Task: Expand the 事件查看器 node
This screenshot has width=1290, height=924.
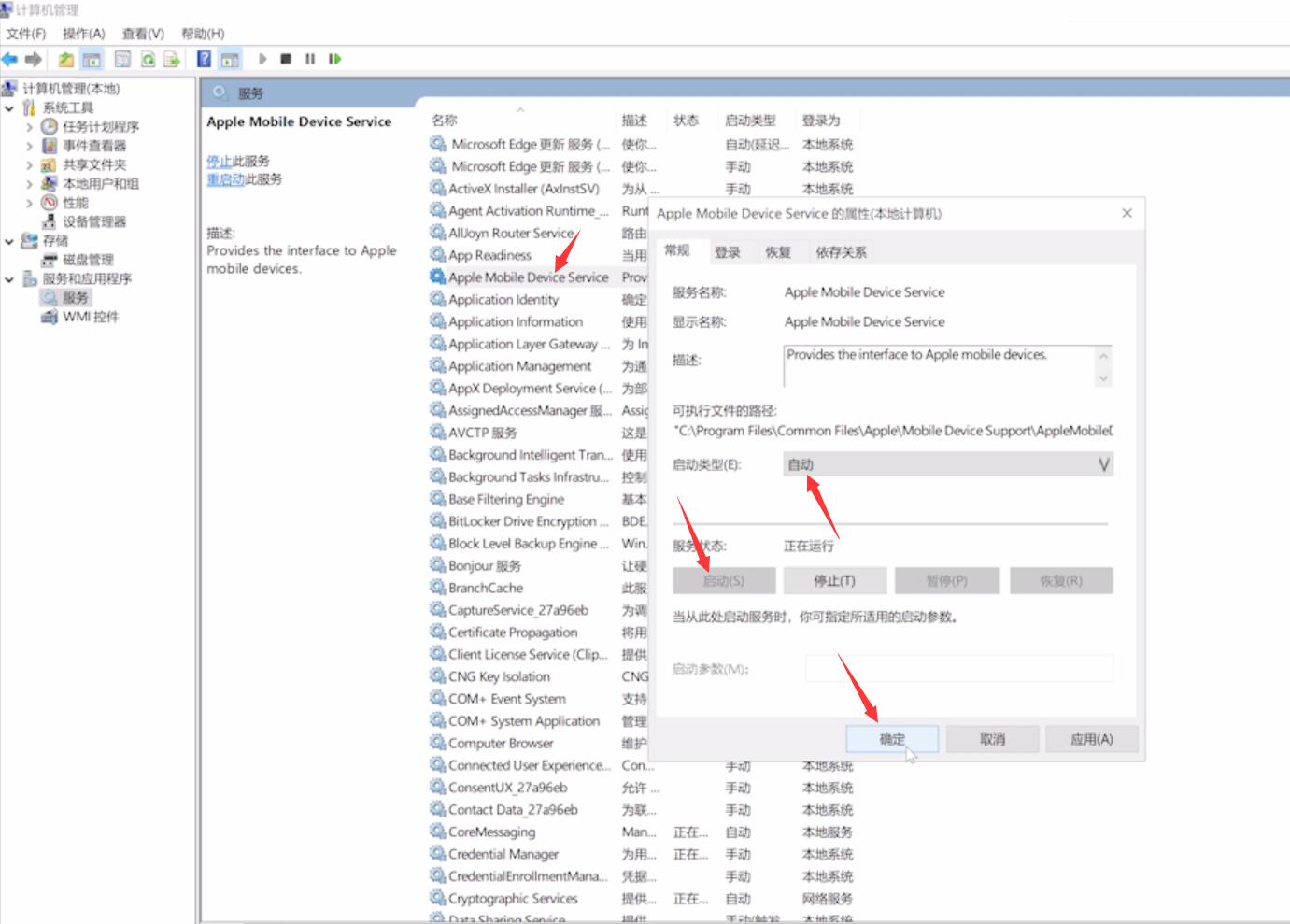Action: point(29,146)
